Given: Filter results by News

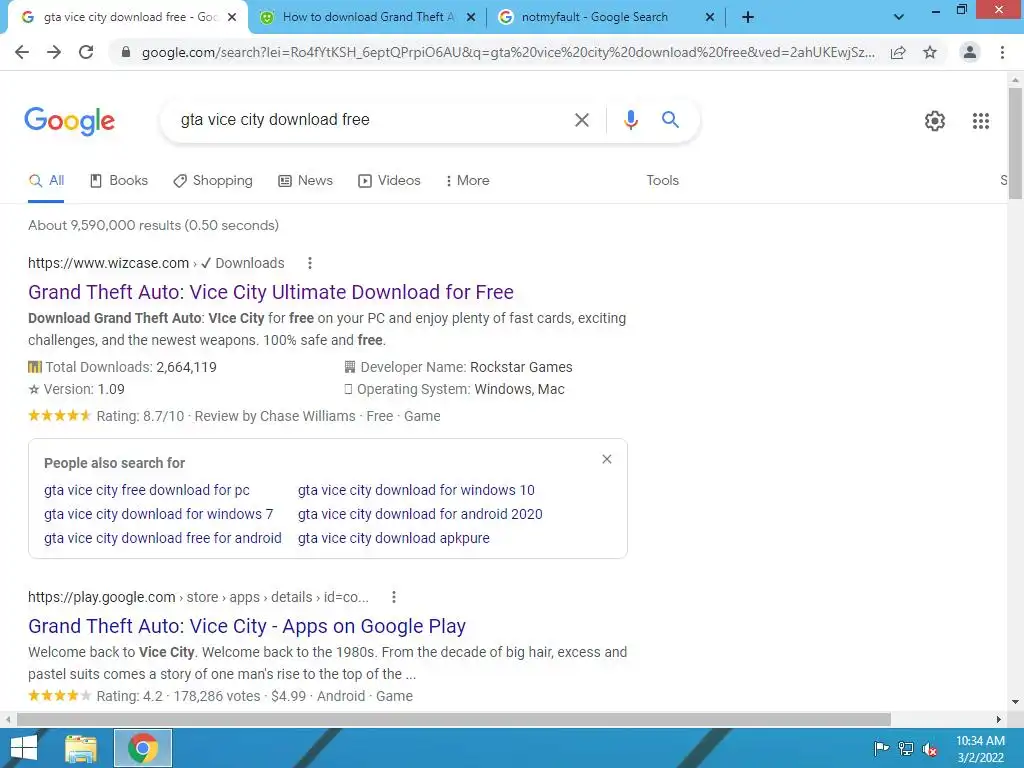Looking at the screenshot, I should click(x=306, y=180).
